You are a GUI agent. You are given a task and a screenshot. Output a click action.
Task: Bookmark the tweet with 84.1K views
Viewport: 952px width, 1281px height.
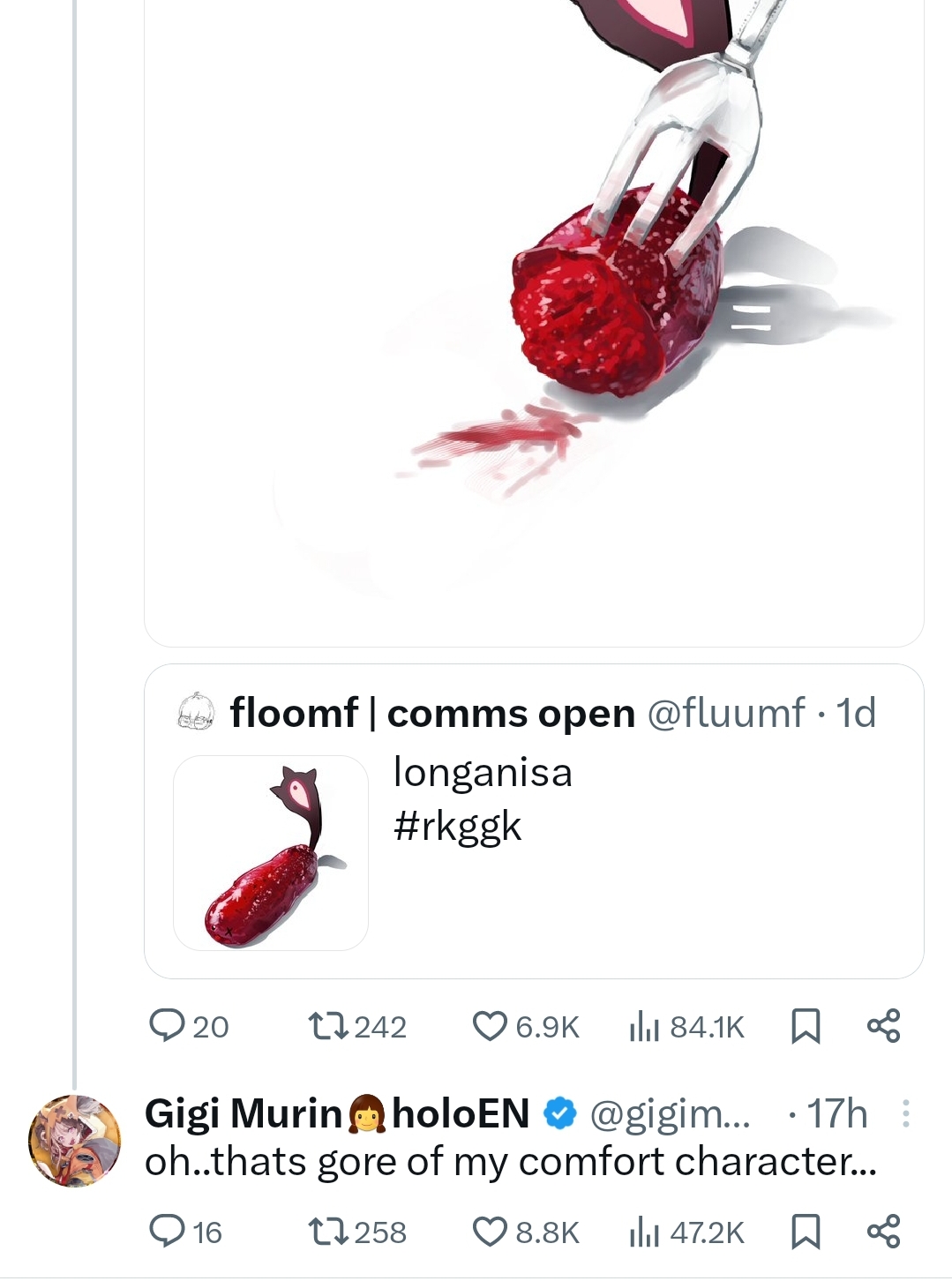[805, 1026]
